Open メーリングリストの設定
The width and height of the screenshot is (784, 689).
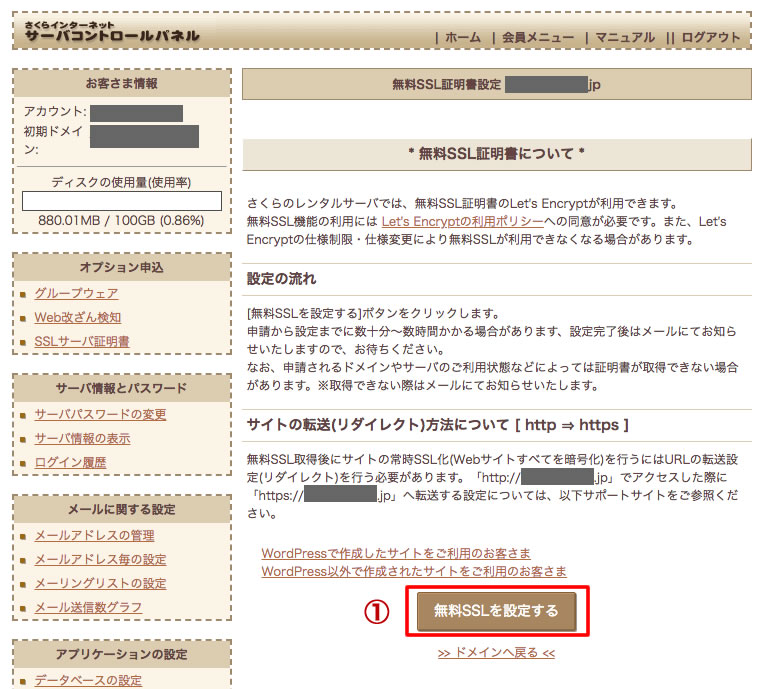100,583
